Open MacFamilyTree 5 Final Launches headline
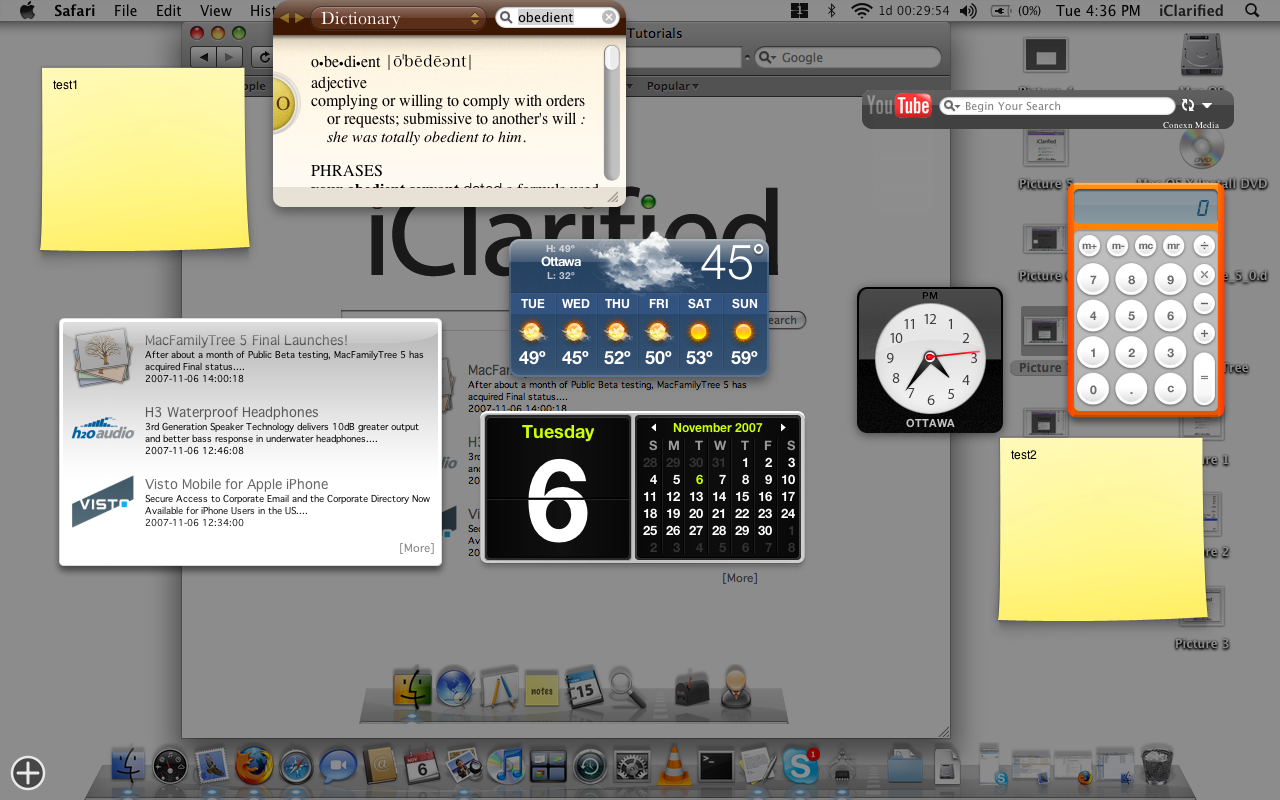Screen dimensions: 1280x800 tap(246, 340)
